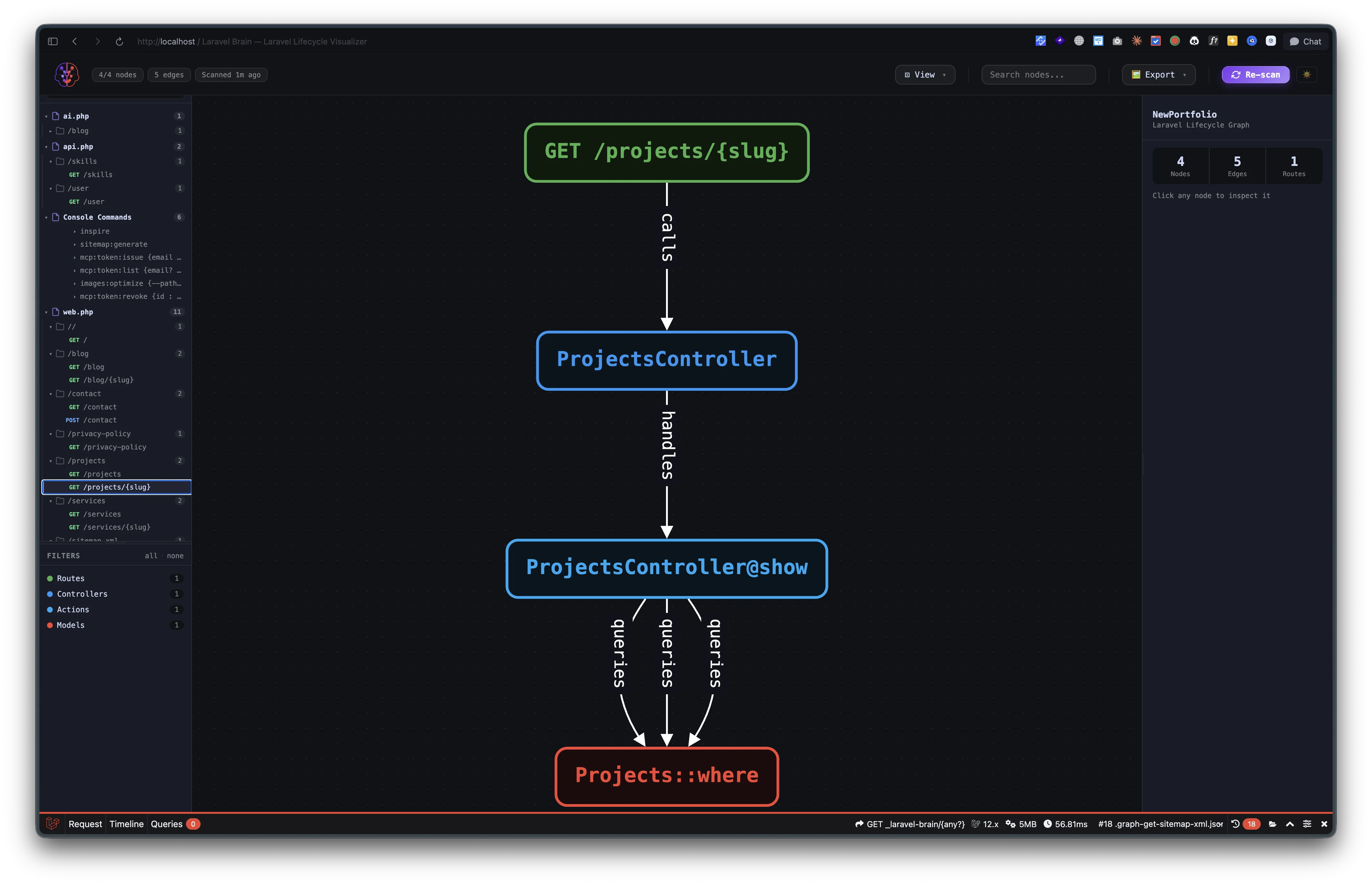The image size is (1372, 885).
Task: Click the '#18 .graph-get-sitemap-xml.json' debugbar entry
Action: coord(1161,824)
